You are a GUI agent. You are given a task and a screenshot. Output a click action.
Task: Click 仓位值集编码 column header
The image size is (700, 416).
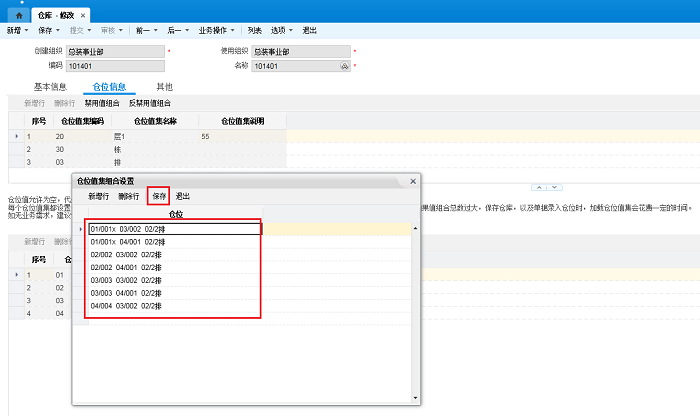83,121
